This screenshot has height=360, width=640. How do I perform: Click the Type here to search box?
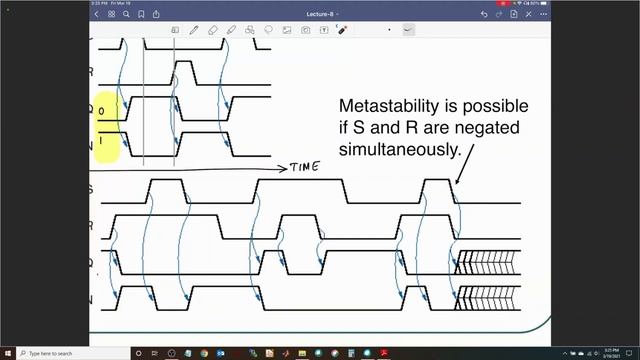(73, 353)
